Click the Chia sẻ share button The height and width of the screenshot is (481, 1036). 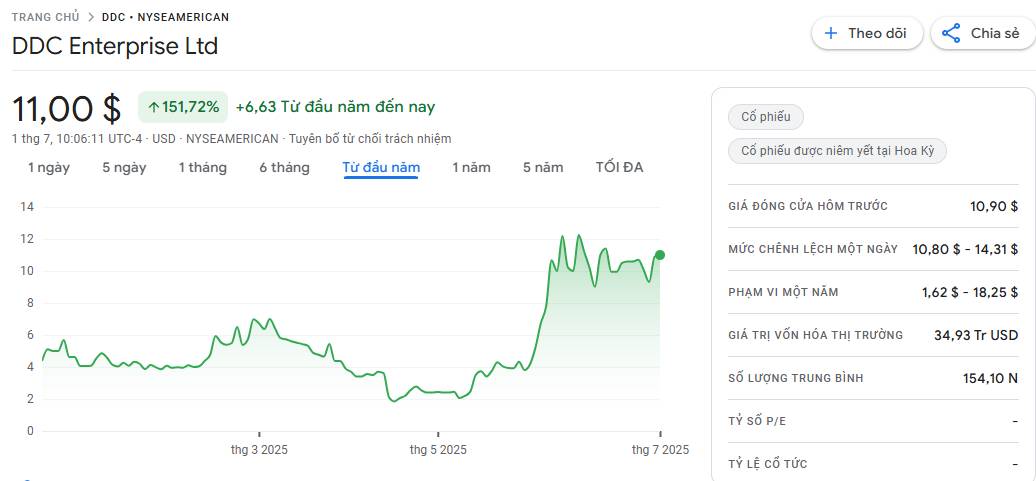pyautogui.click(x=983, y=33)
